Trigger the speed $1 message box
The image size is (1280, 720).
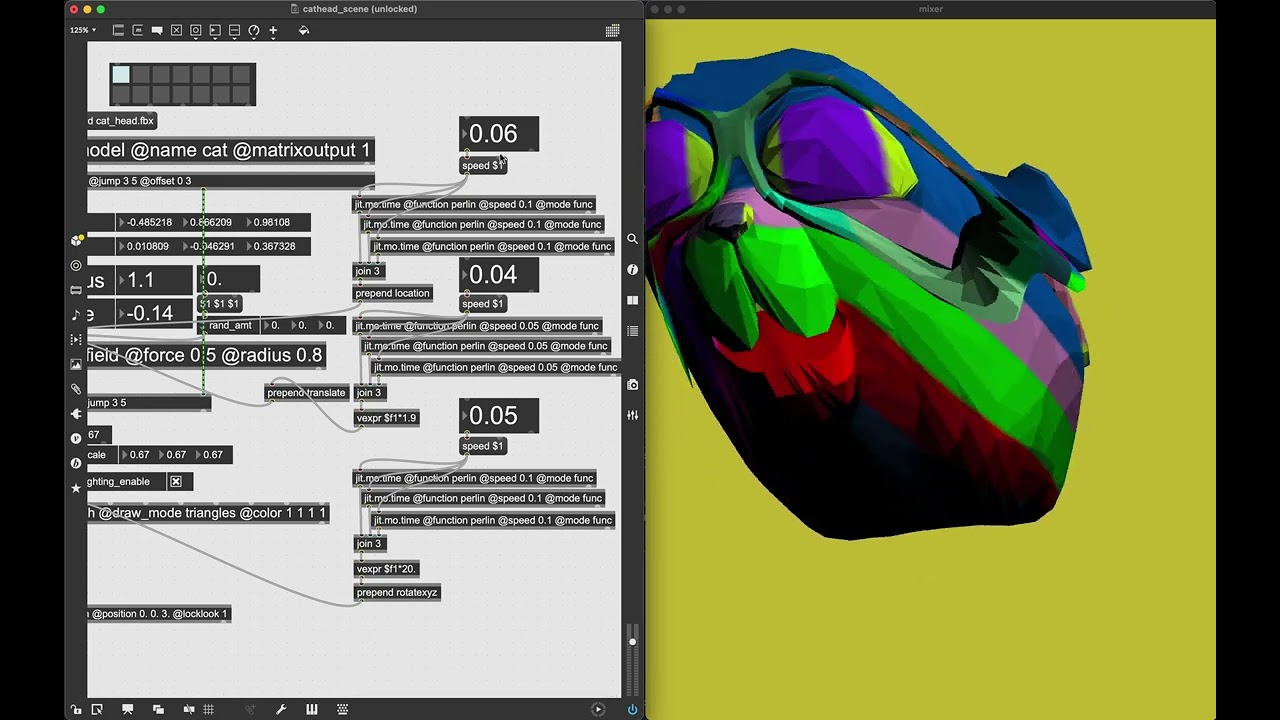click(x=483, y=165)
